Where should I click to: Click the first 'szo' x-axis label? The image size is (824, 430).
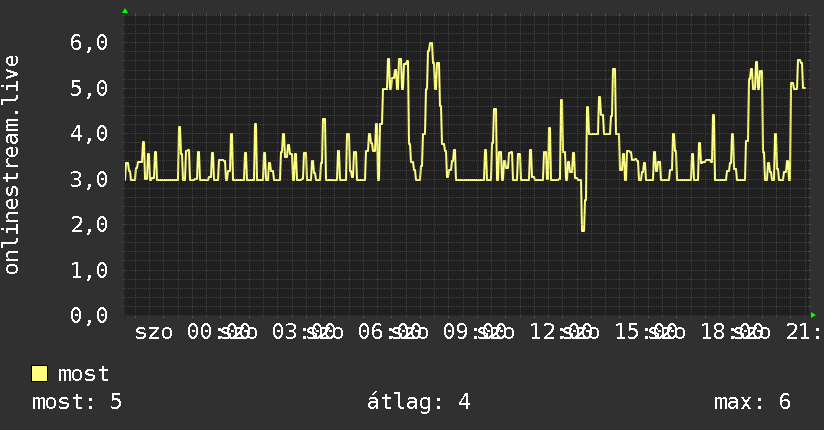(x=154, y=332)
